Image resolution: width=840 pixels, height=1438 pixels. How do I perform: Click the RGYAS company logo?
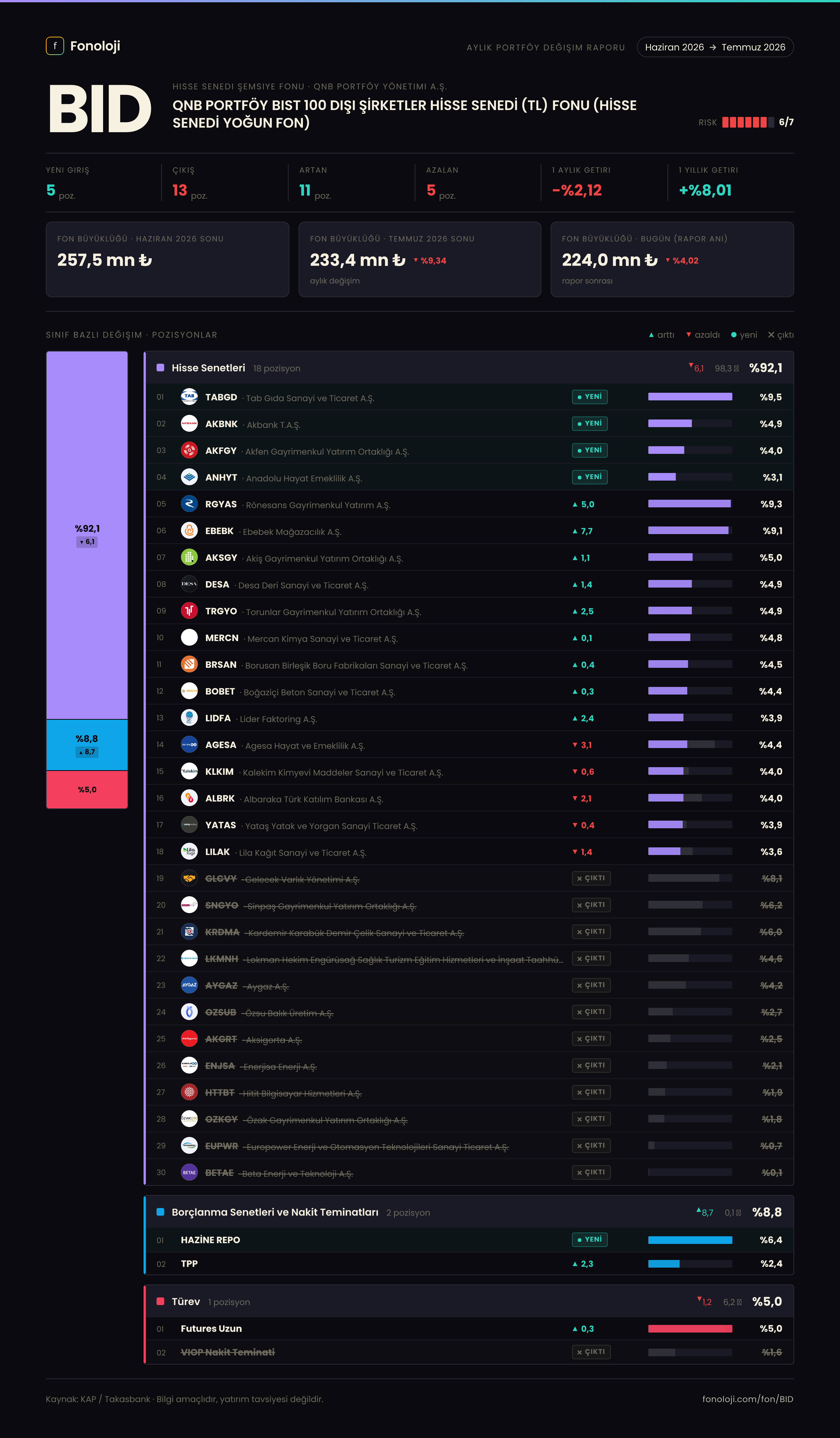click(189, 504)
